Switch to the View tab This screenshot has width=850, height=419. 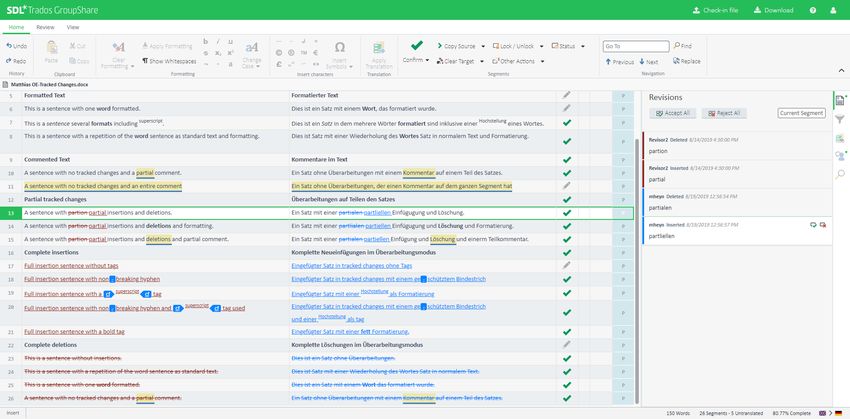pos(73,27)
